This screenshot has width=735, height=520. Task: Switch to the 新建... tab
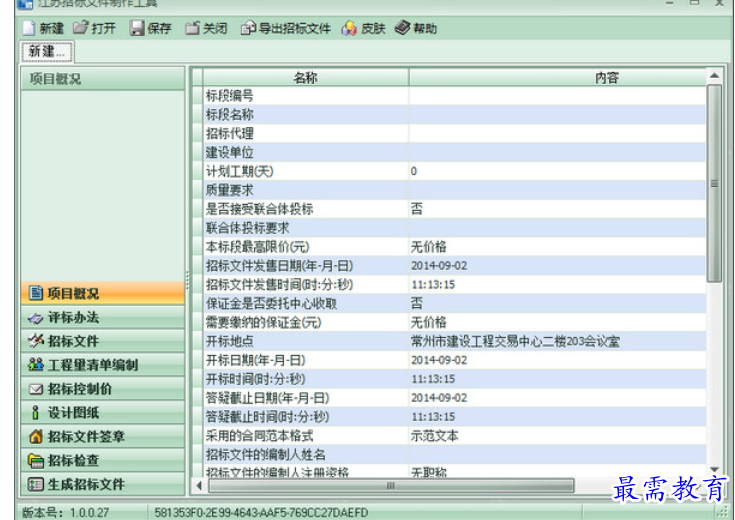[47, 51]
